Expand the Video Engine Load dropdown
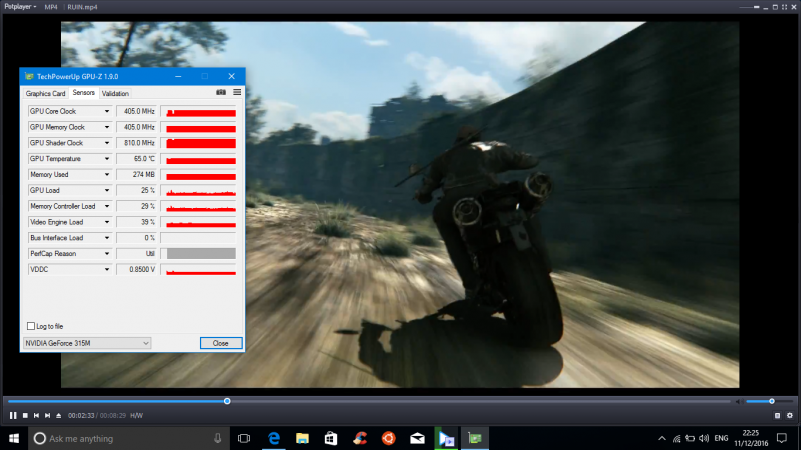This screenshot has width=801, height=450. 107,222
